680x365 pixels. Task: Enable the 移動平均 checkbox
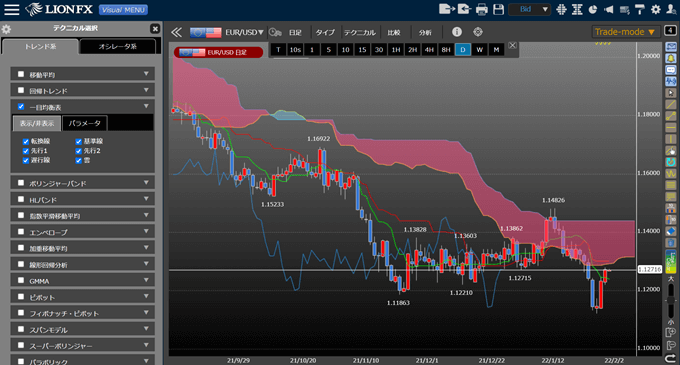pyautogui.click(x=21, y=74)
